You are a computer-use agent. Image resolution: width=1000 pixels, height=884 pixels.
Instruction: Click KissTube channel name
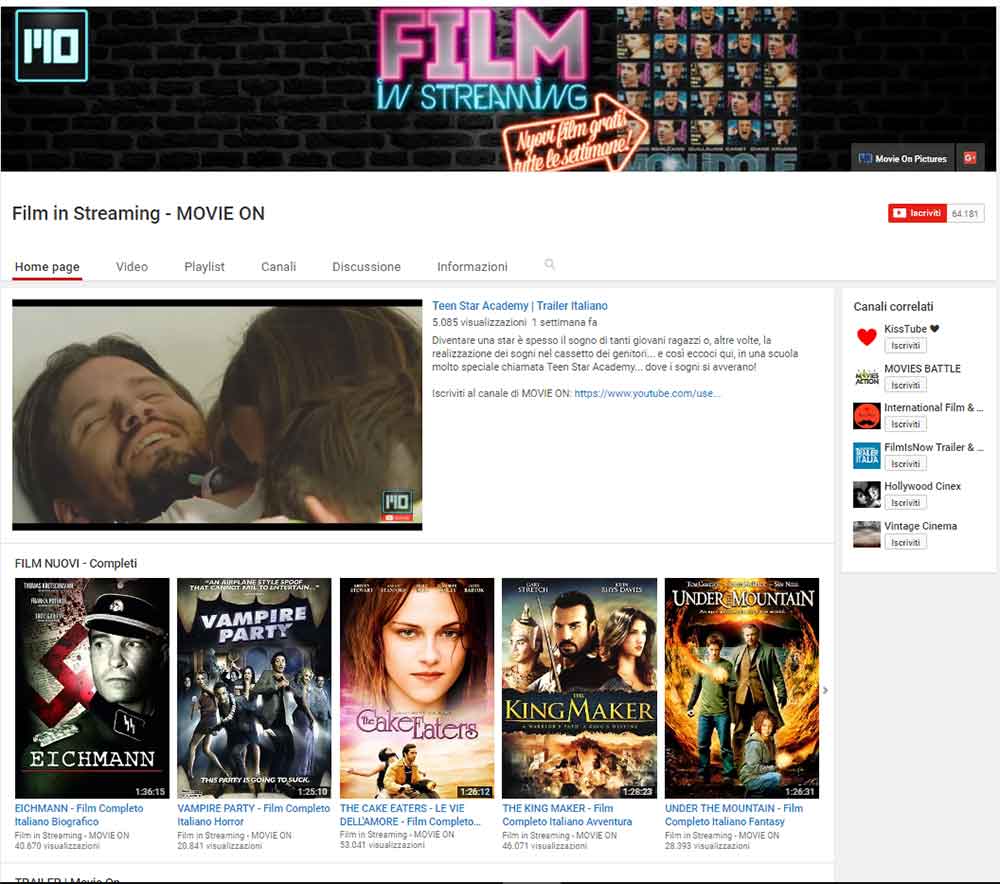click(x=911, y=328)
